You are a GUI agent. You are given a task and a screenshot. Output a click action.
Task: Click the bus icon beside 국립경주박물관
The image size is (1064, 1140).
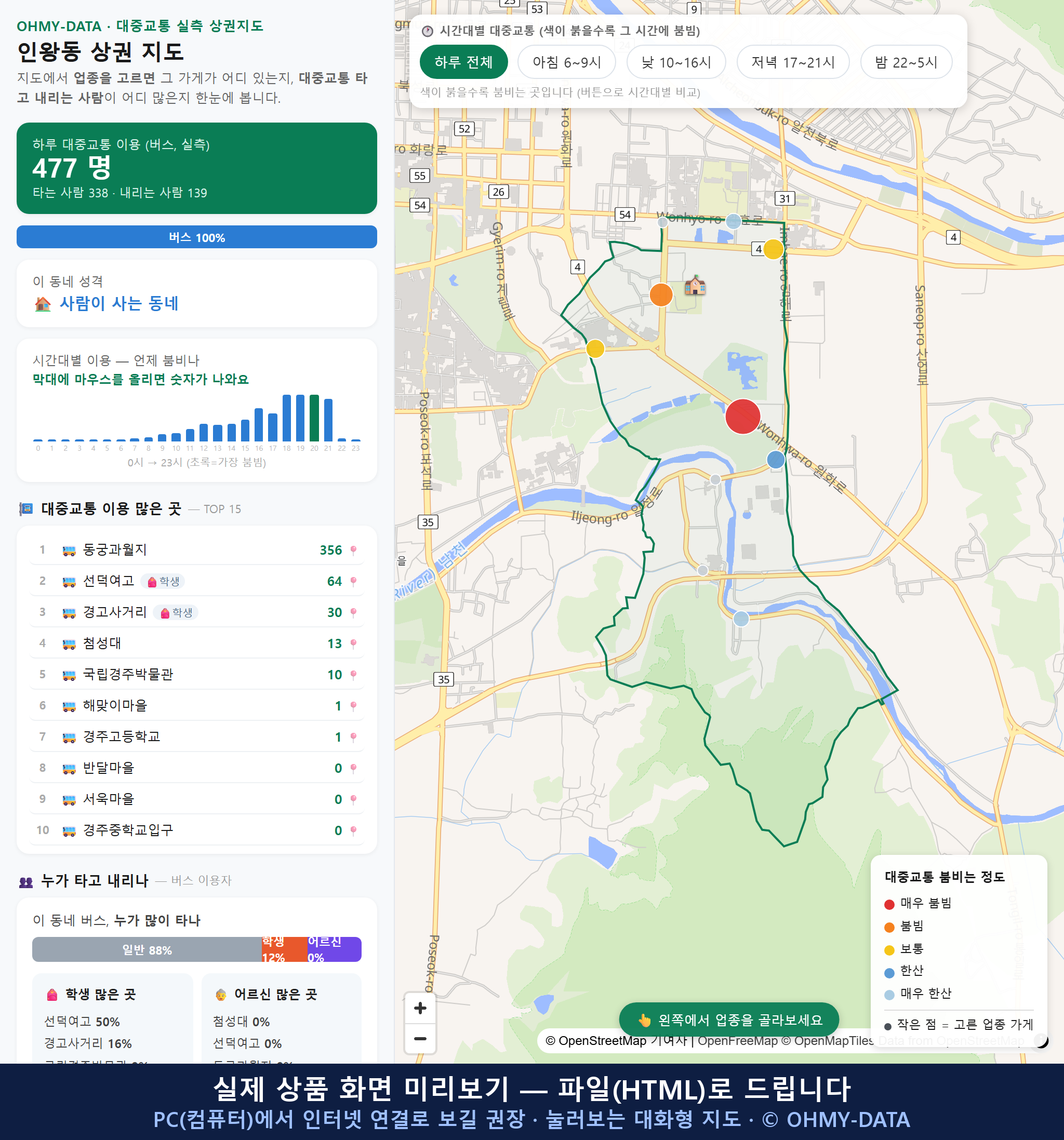point(69,675)
